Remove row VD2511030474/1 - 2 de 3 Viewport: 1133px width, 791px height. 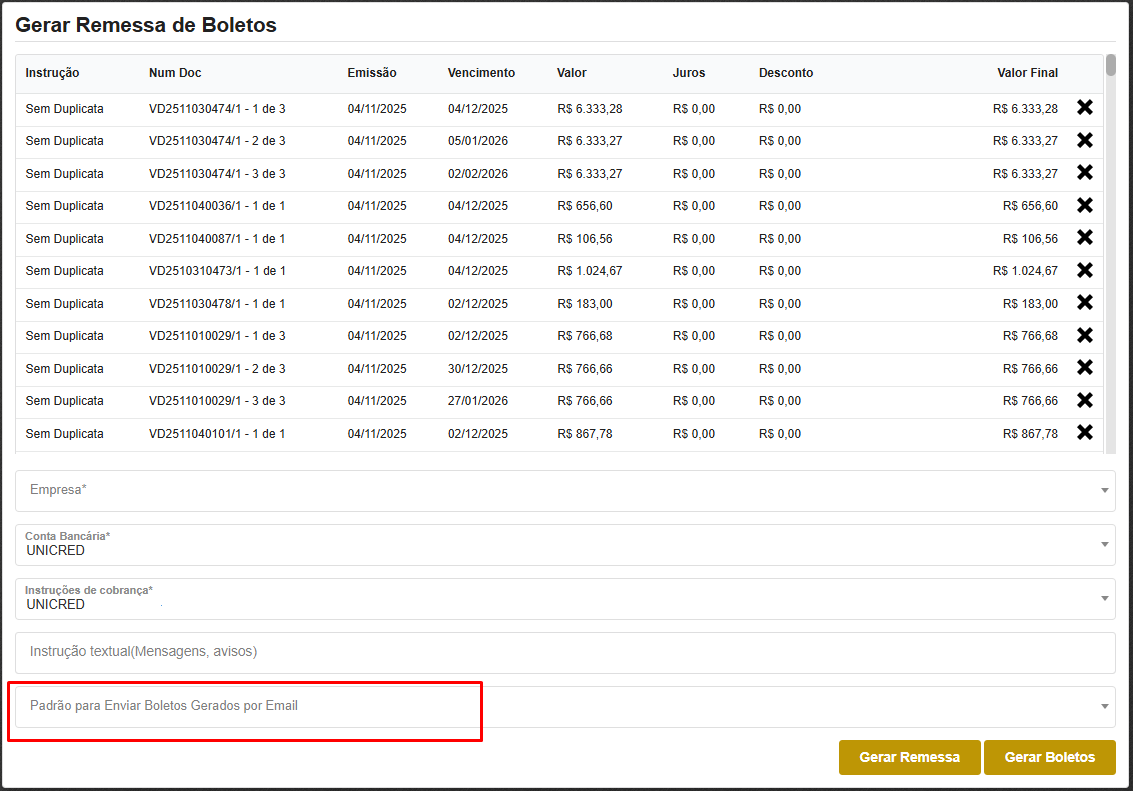(1084, 141)
